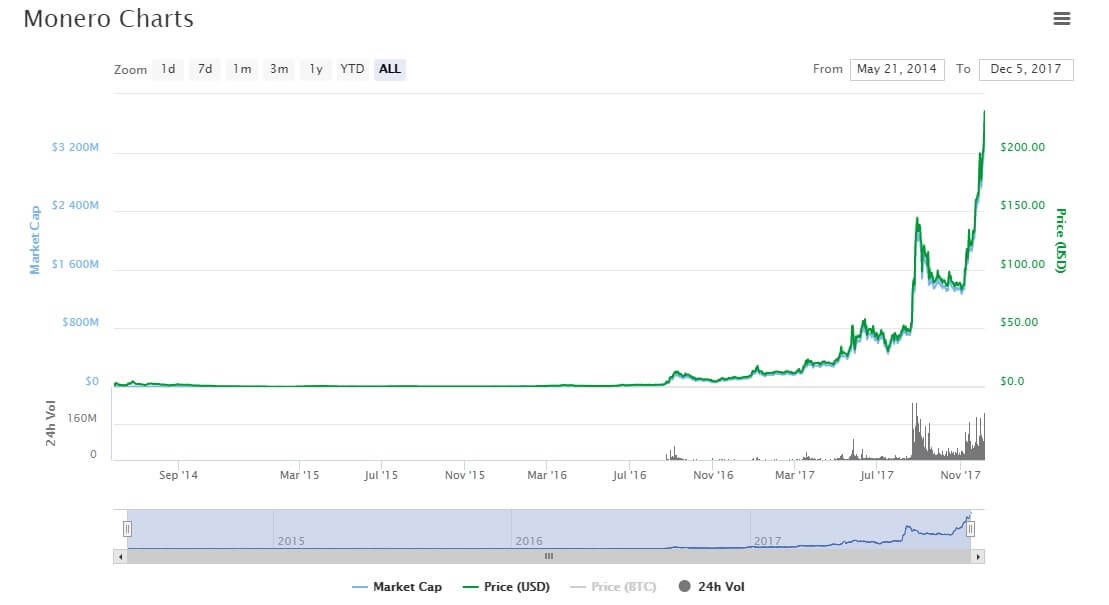Click the Jul '15 x-axis label
Image resolution: width=1109 pixels, height=605 pixels.
pos(381,475)
